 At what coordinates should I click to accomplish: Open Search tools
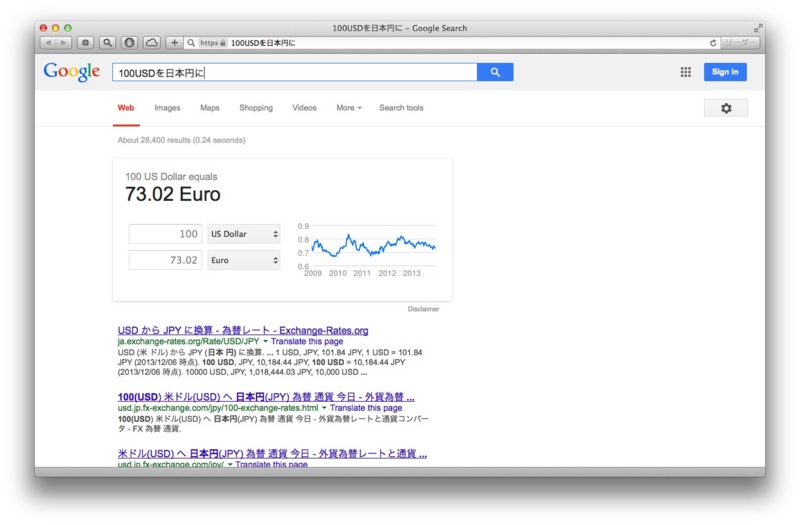pyautogui.click(x=401, y=108)
